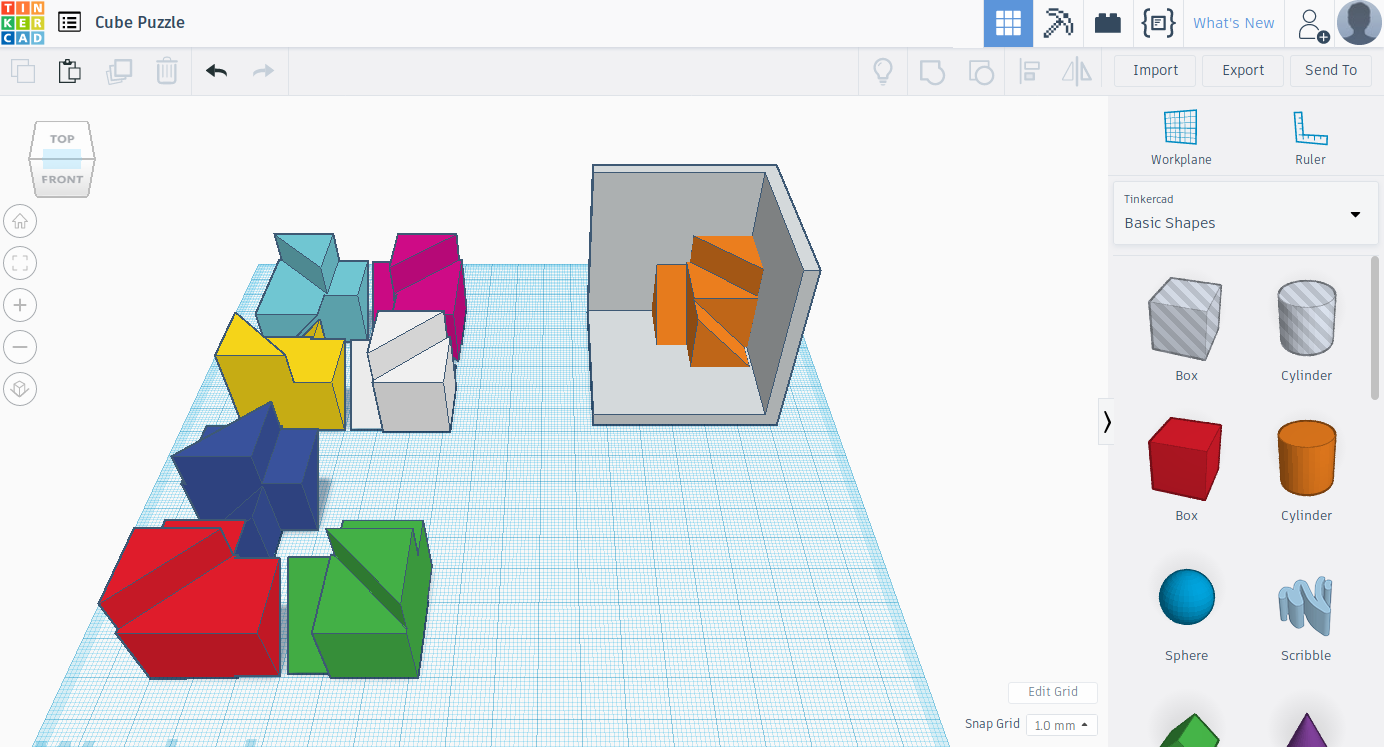1384x747 pixels.
Task: Activate the Ruler tool
Action: 1310,137
